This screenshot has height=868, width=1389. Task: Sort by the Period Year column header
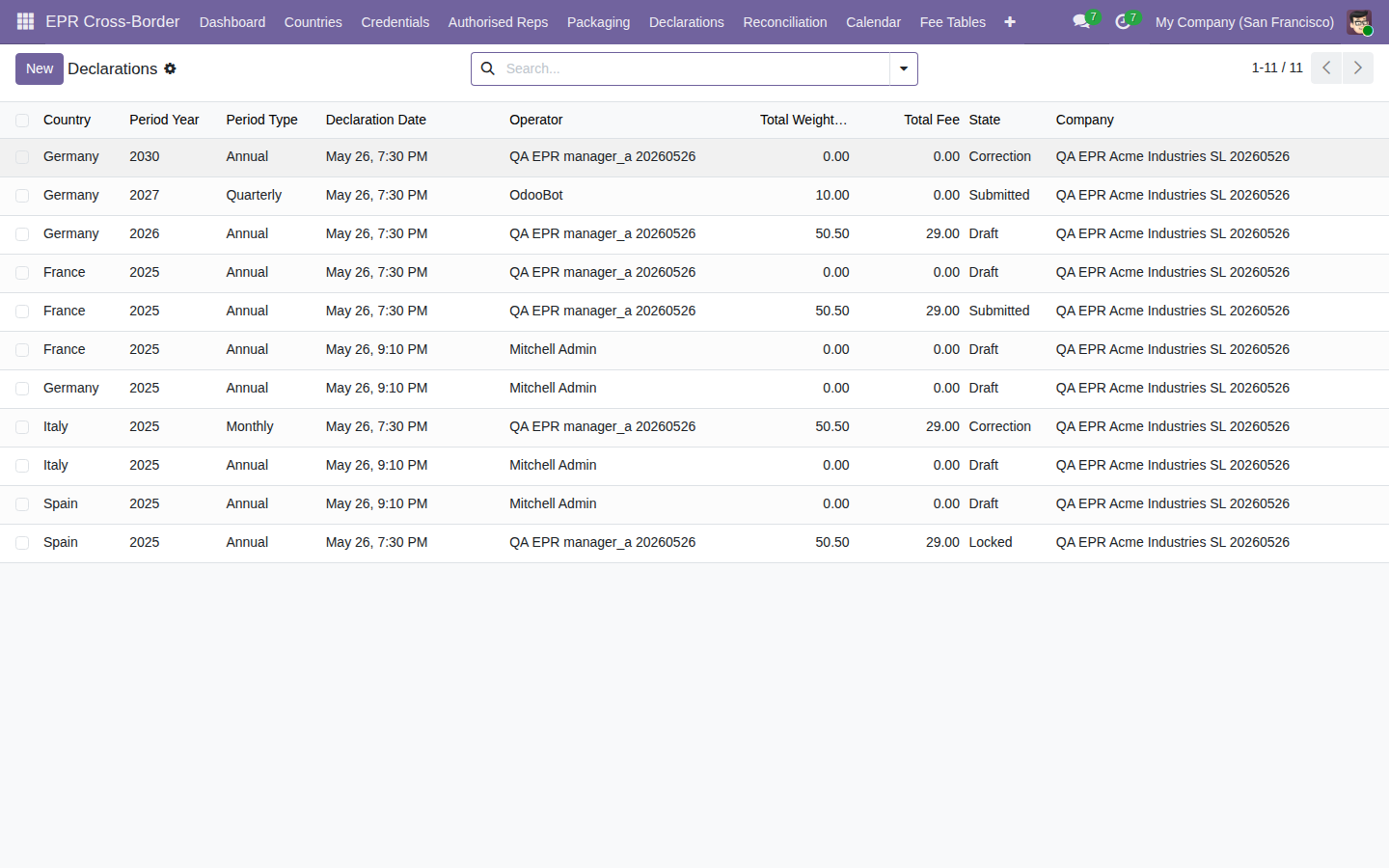click(164, 120)
